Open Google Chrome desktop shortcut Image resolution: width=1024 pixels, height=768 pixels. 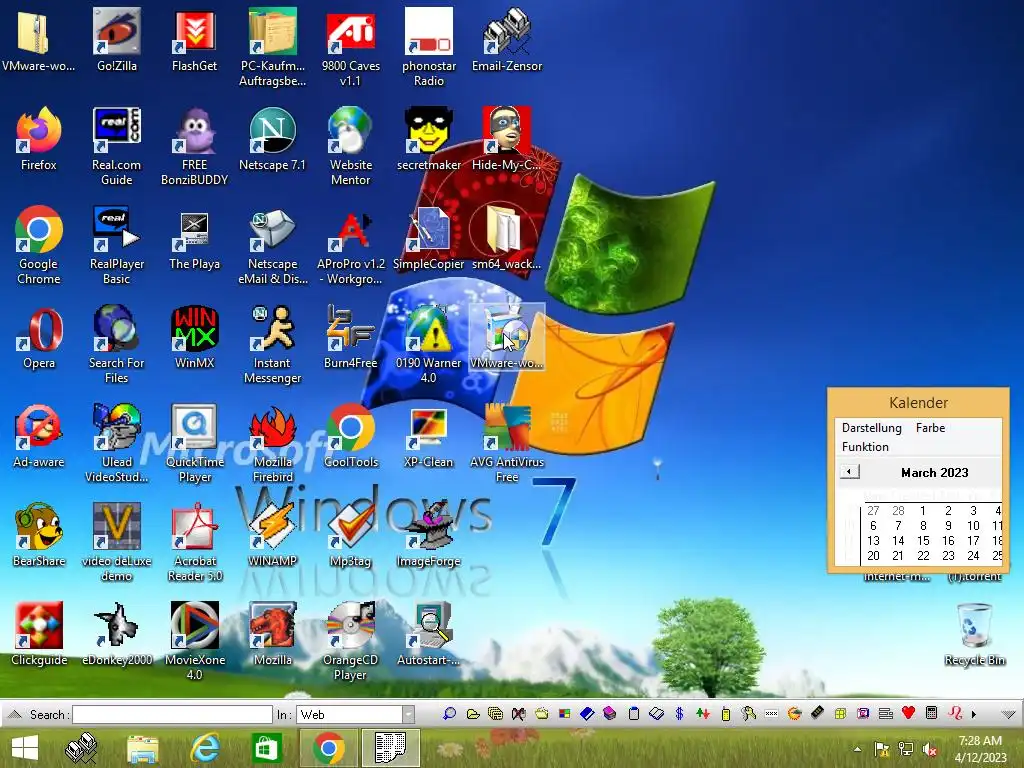click(x=39, y=245)
